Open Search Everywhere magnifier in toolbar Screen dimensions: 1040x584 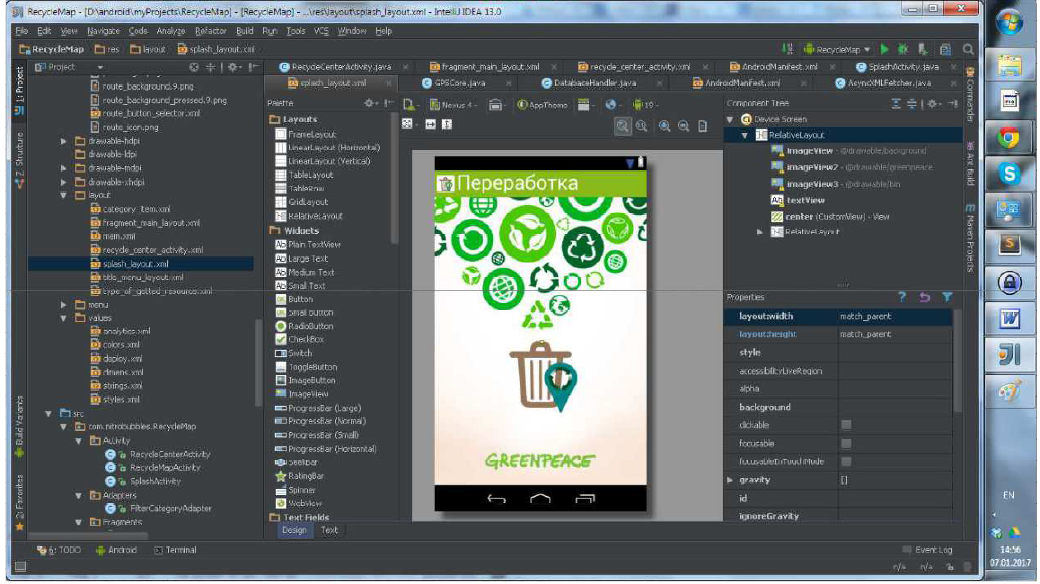(968, 49)
